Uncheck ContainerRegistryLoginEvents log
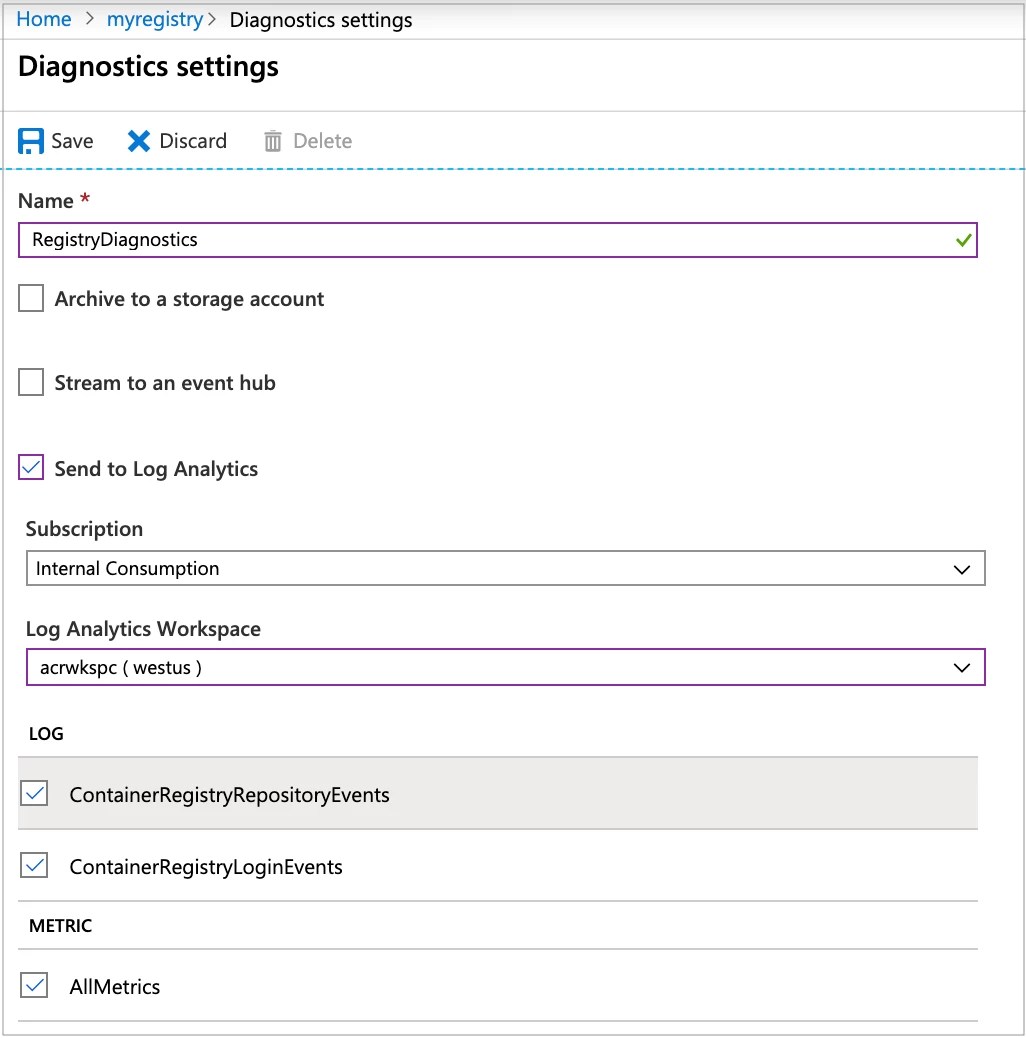This screenshot has height=1038, width=1026. [x=34, y=864]
